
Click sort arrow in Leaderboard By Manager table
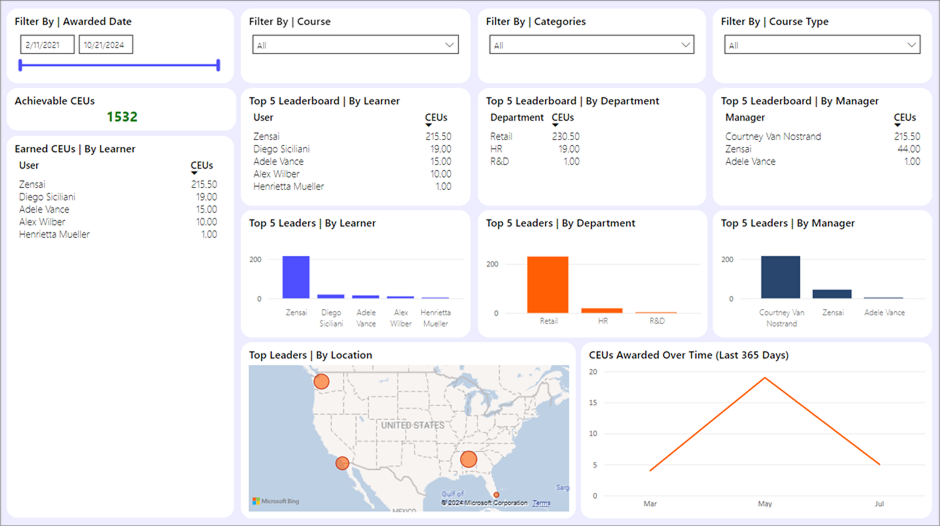[x=897, y=126]
